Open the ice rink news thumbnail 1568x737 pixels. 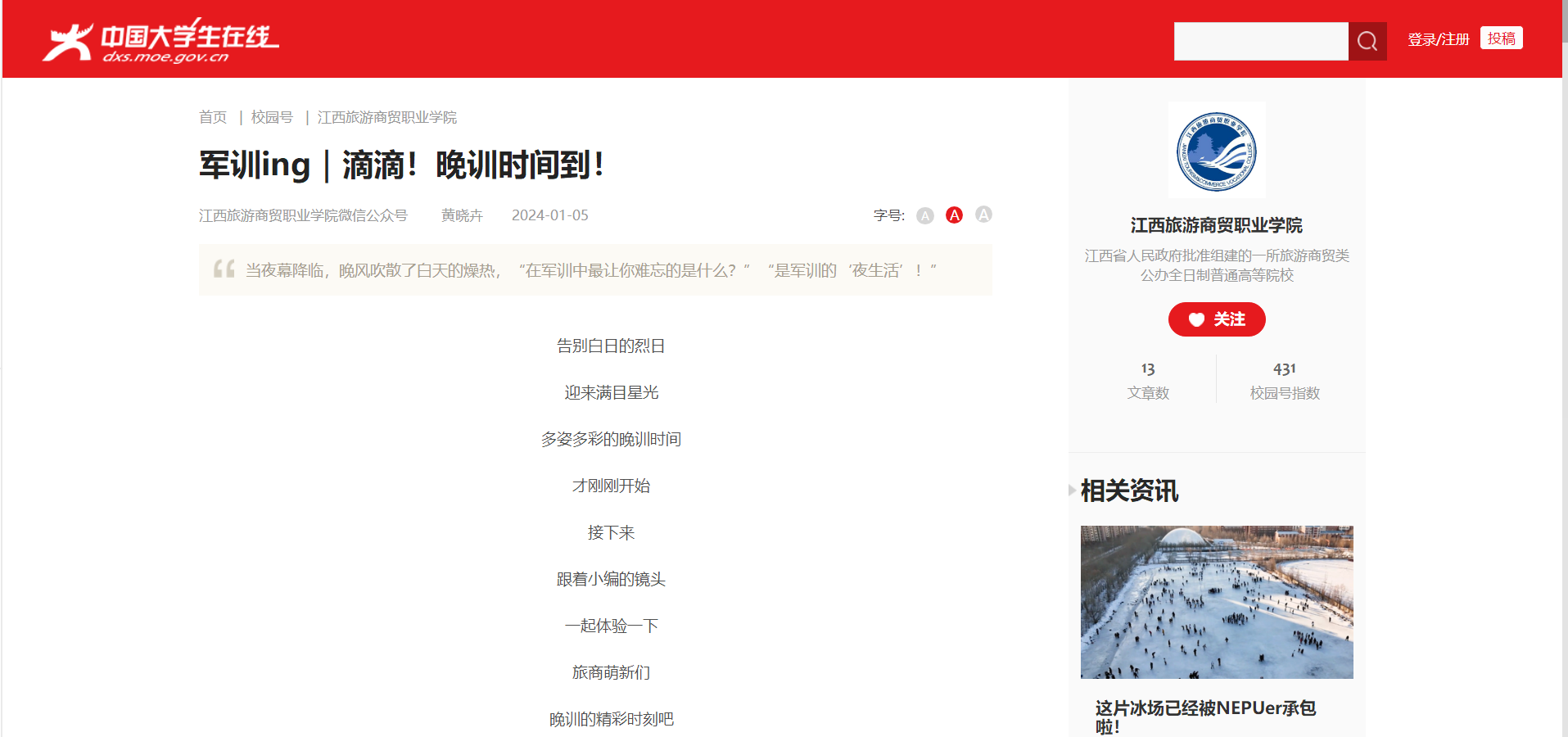1216,602
